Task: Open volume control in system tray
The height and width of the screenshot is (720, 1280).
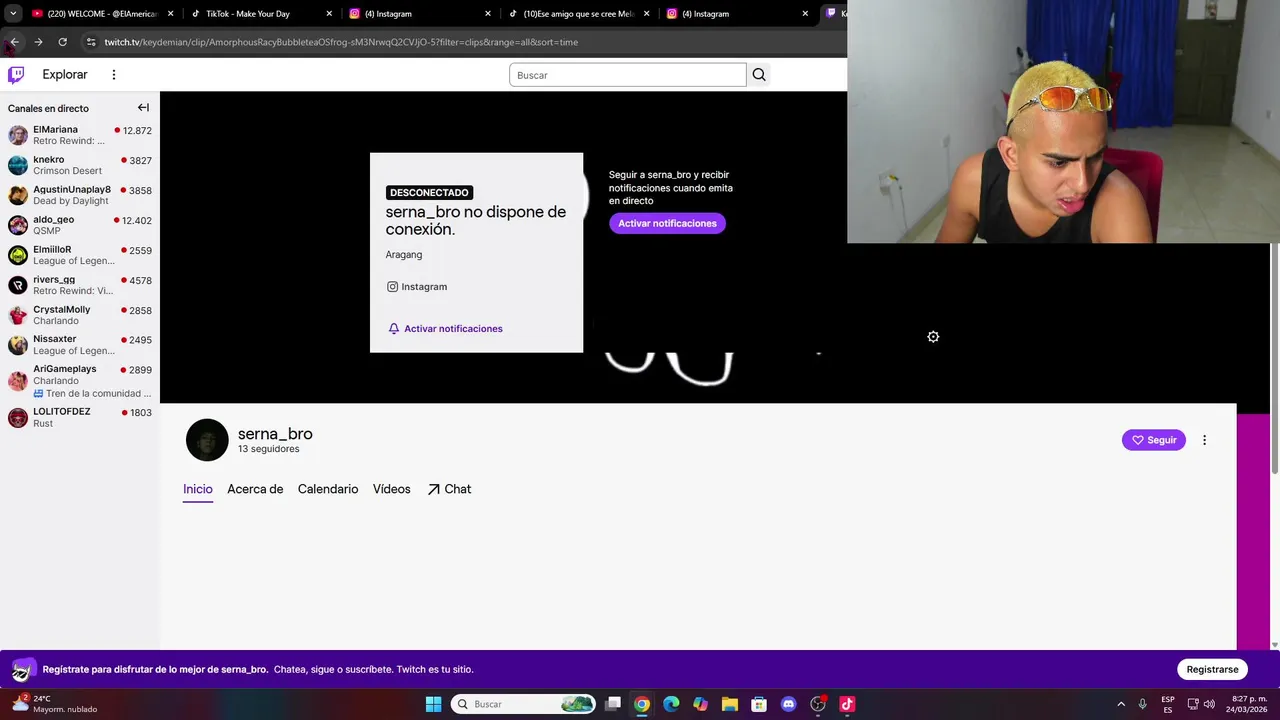Action: pyautogui.click(x=1209, y=704)
